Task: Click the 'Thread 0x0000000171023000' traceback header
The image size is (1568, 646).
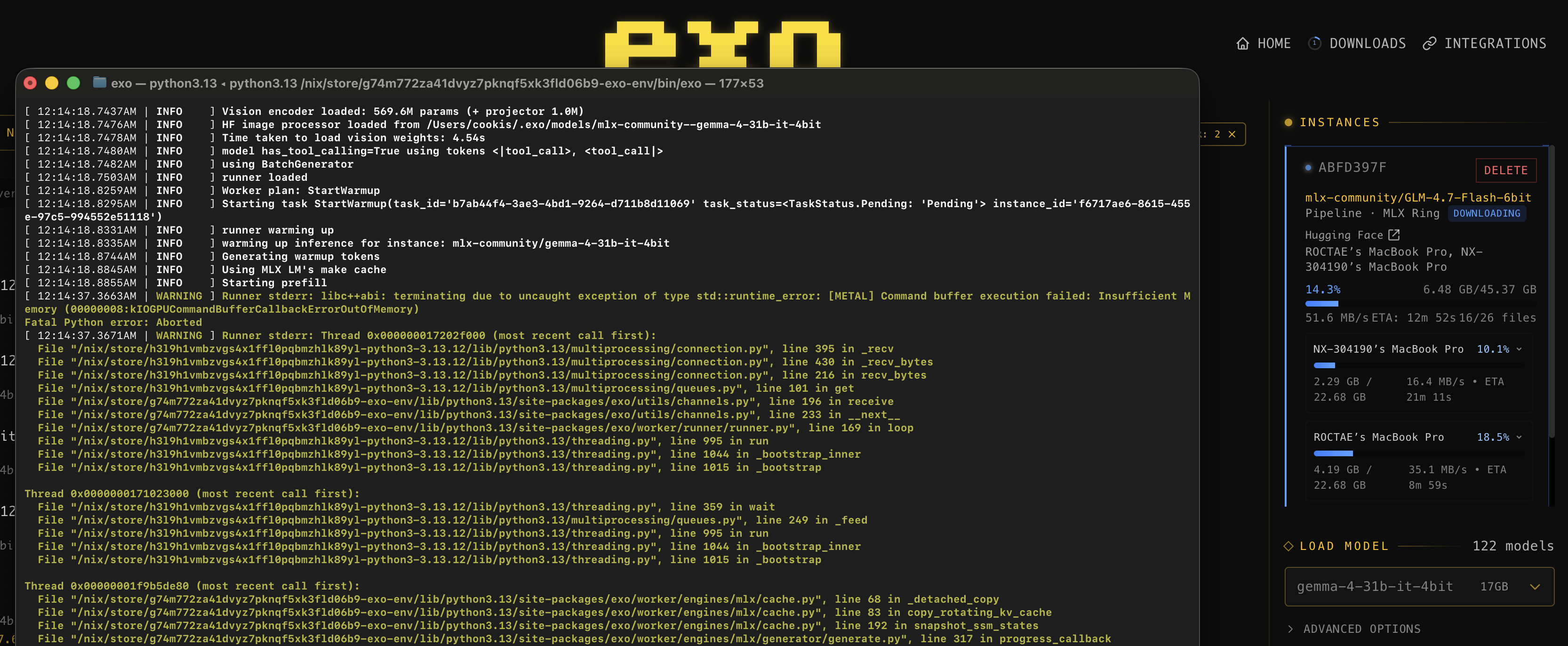Action: point(192,494)
